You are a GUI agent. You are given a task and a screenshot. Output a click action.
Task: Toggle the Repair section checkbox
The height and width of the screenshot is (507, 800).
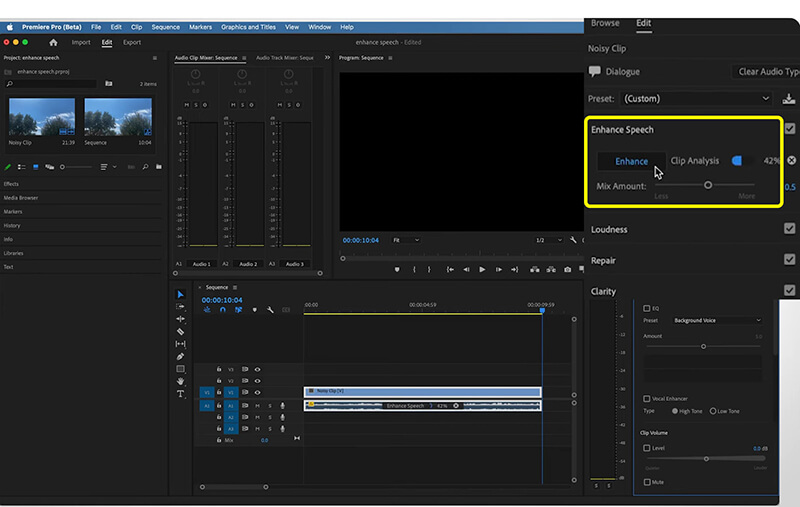(x=790, y=260)
